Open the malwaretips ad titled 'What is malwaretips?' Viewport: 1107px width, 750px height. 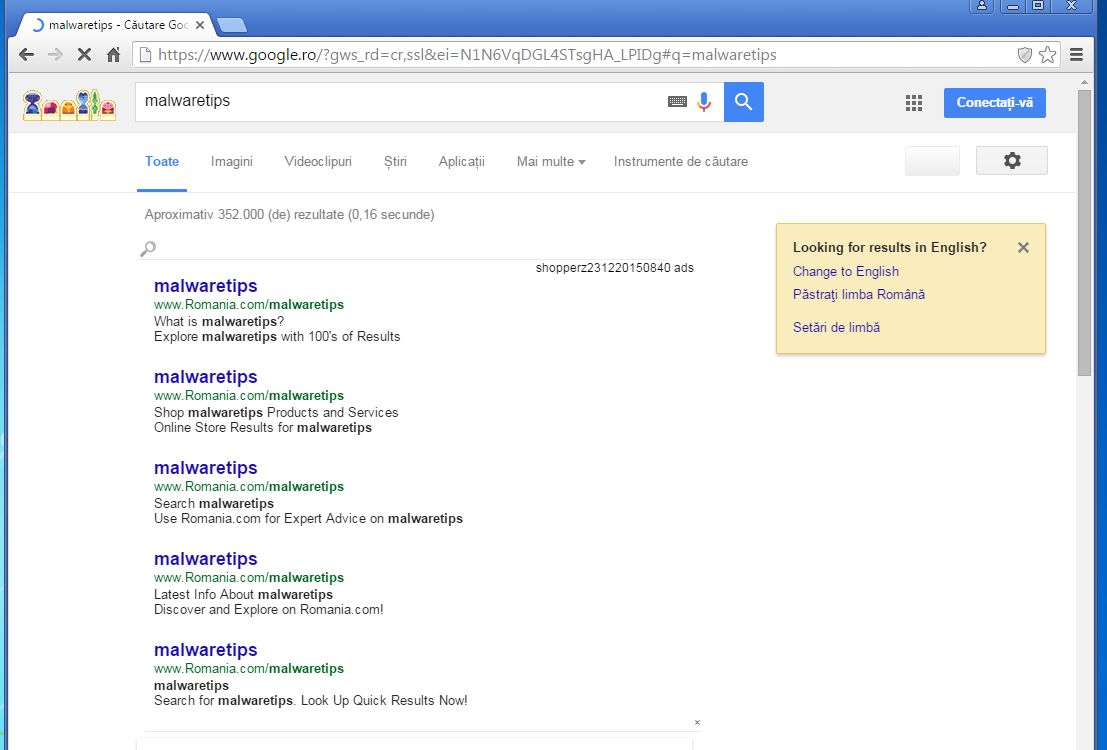coord(205,286)
